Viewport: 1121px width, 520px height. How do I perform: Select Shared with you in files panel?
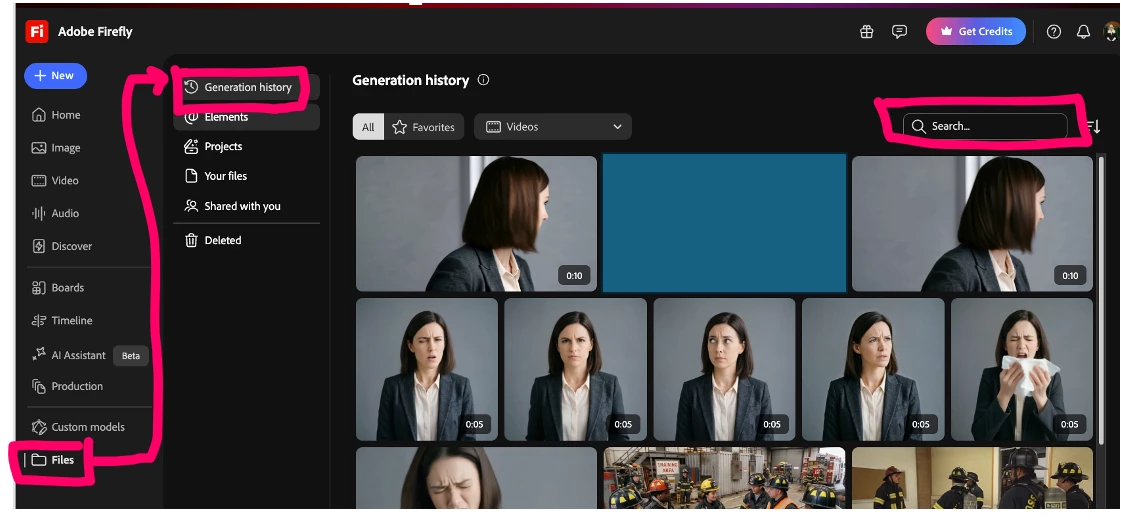pyautogui.click(x=232, y=206)
